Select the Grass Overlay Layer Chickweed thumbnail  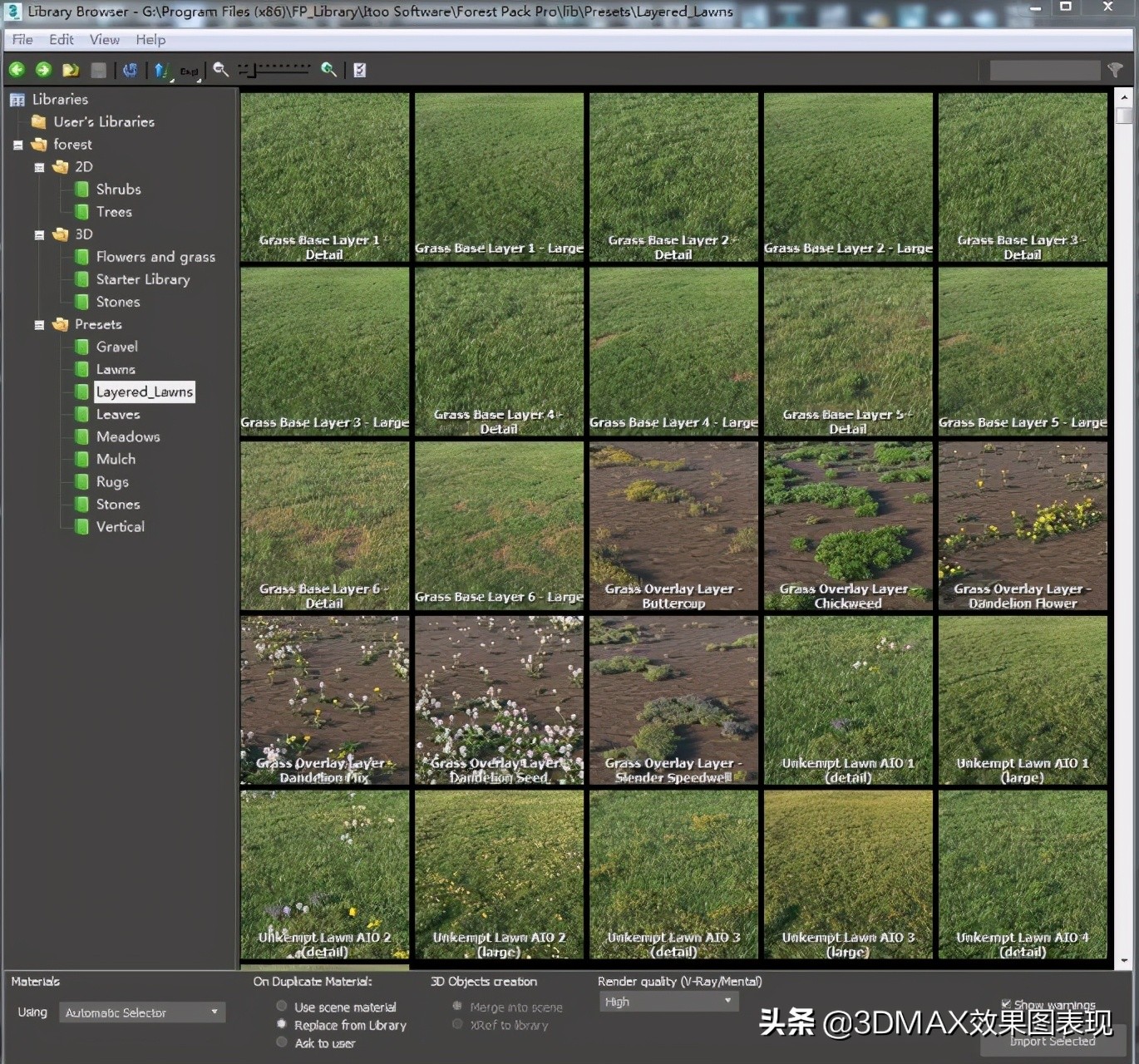click(x=848, y=525)
